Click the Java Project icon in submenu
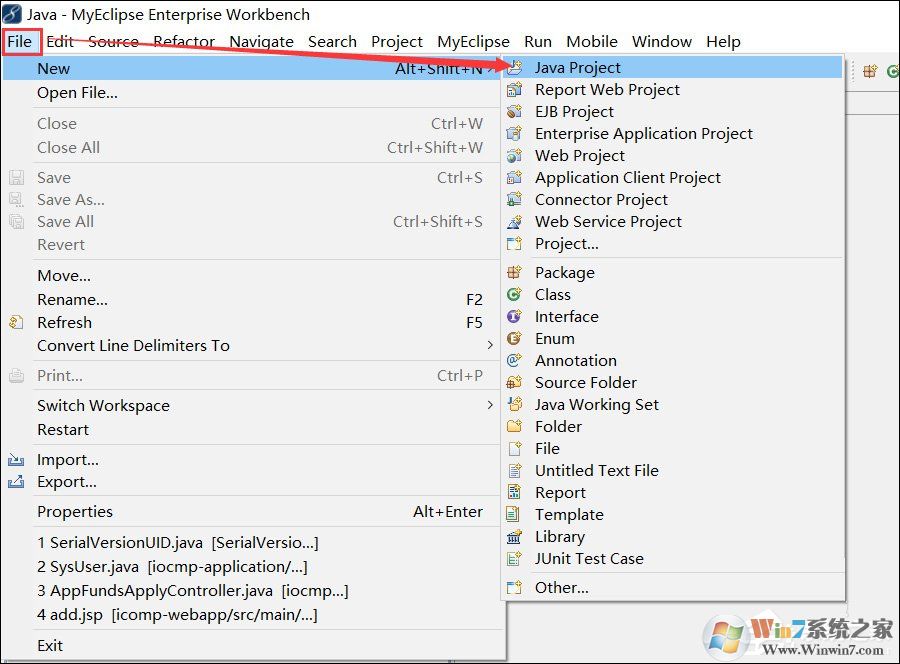Viewport: 900px width, 664px height. [515, 68]
